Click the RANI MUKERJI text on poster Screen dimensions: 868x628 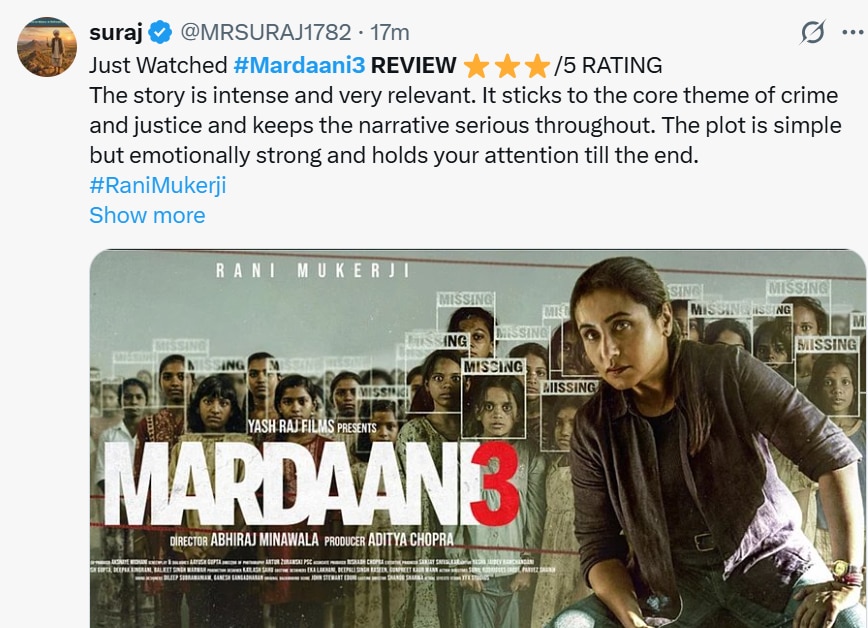(313, 270)
